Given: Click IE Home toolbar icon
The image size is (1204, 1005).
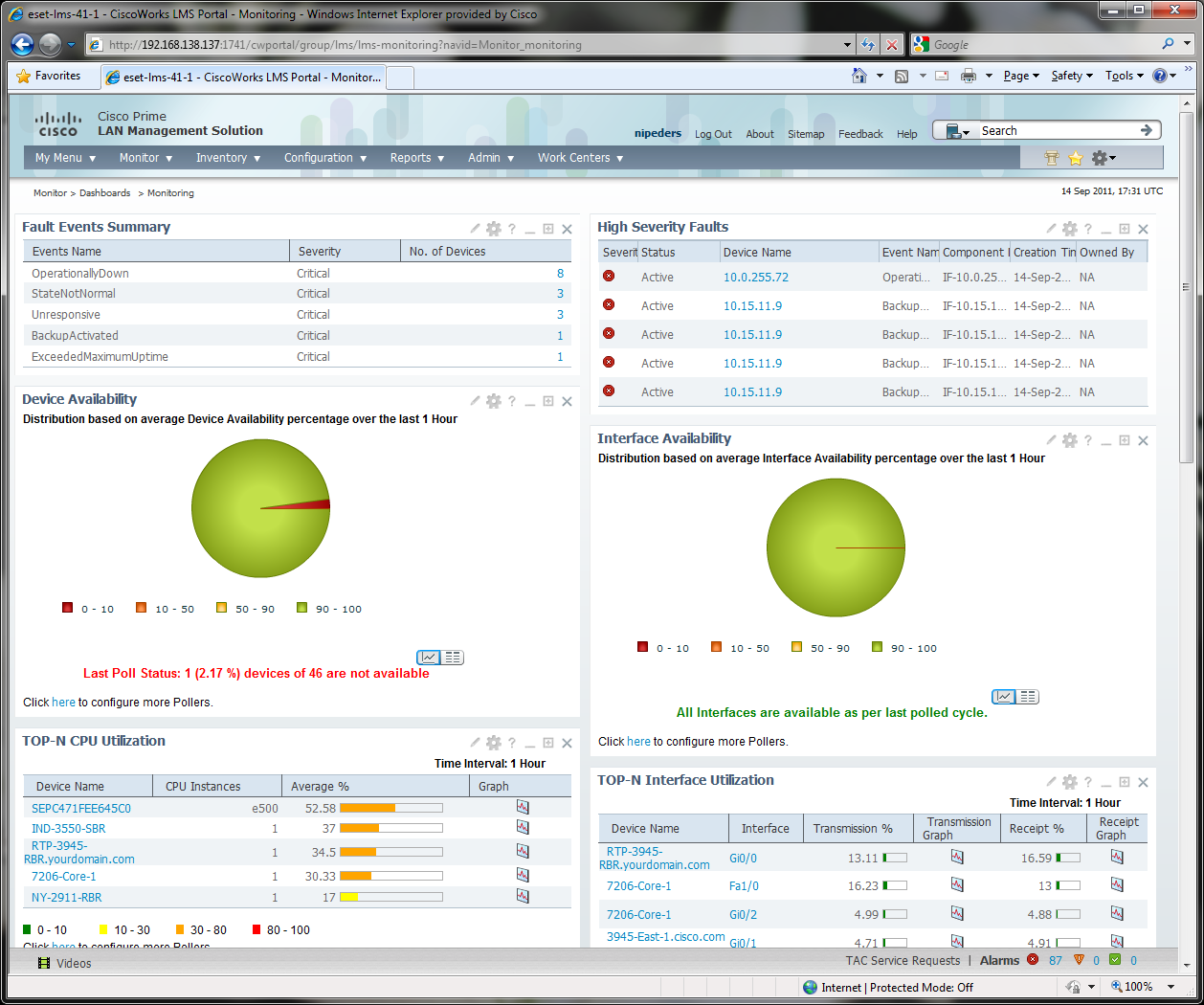Looking at the screenshot, I should click(859, 76).
